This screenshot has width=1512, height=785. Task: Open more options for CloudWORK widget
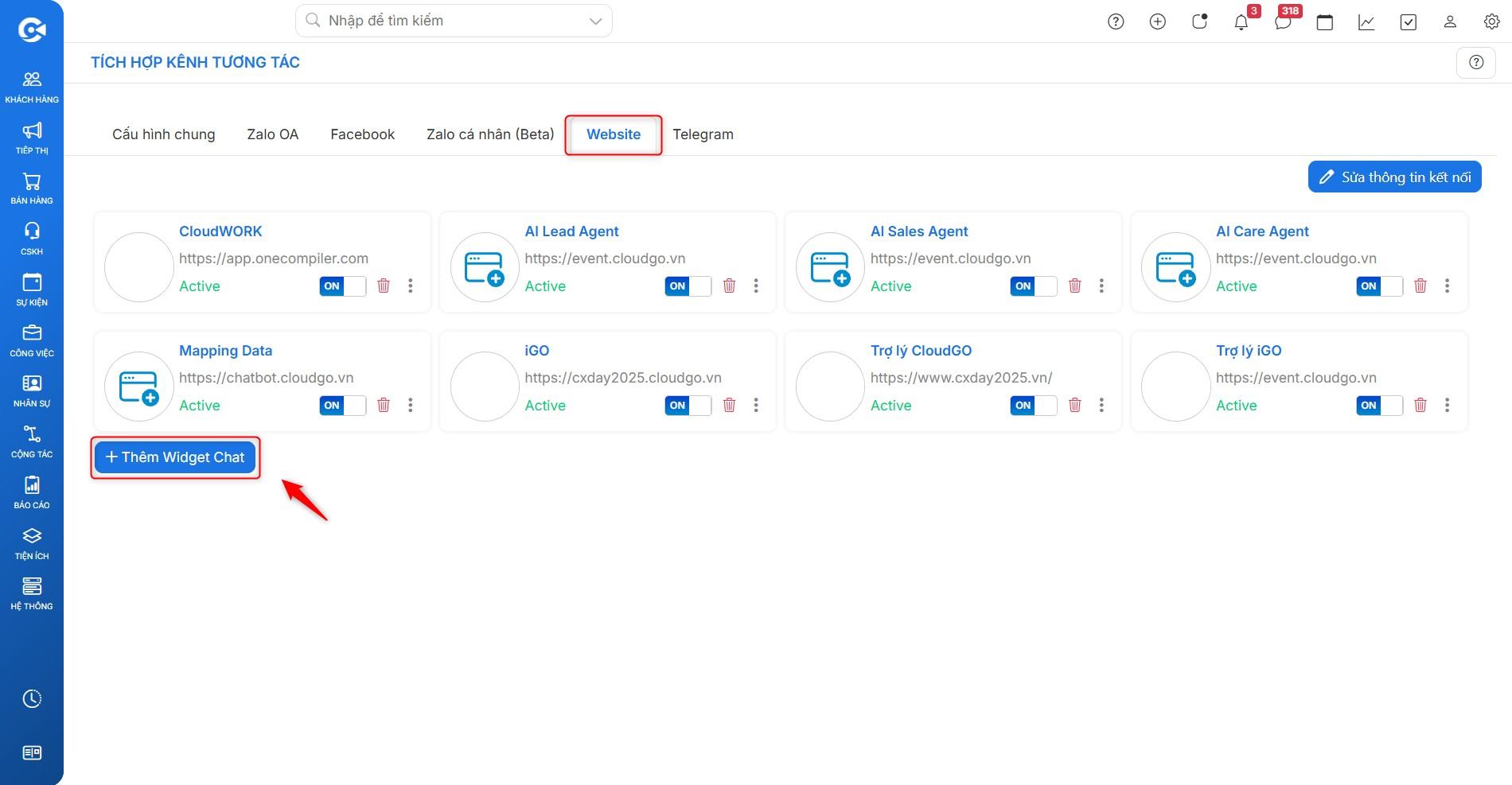(x=411, y=286)
